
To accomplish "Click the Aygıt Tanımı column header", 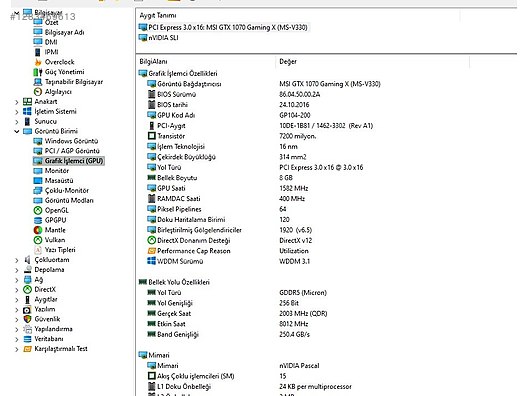I will pos(158,15).
